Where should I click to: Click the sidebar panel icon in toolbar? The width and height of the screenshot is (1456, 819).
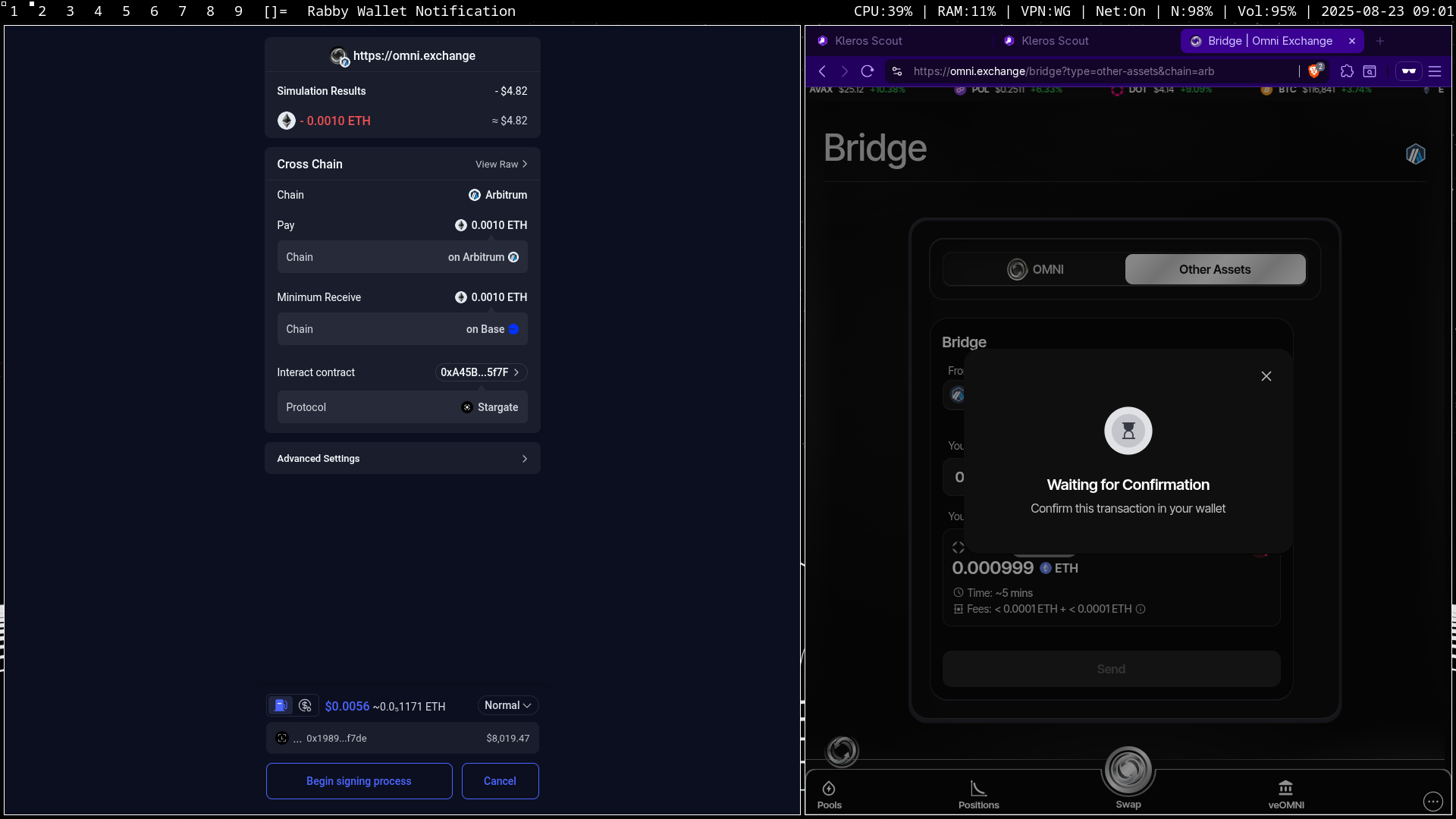[x=1370, y=71]
